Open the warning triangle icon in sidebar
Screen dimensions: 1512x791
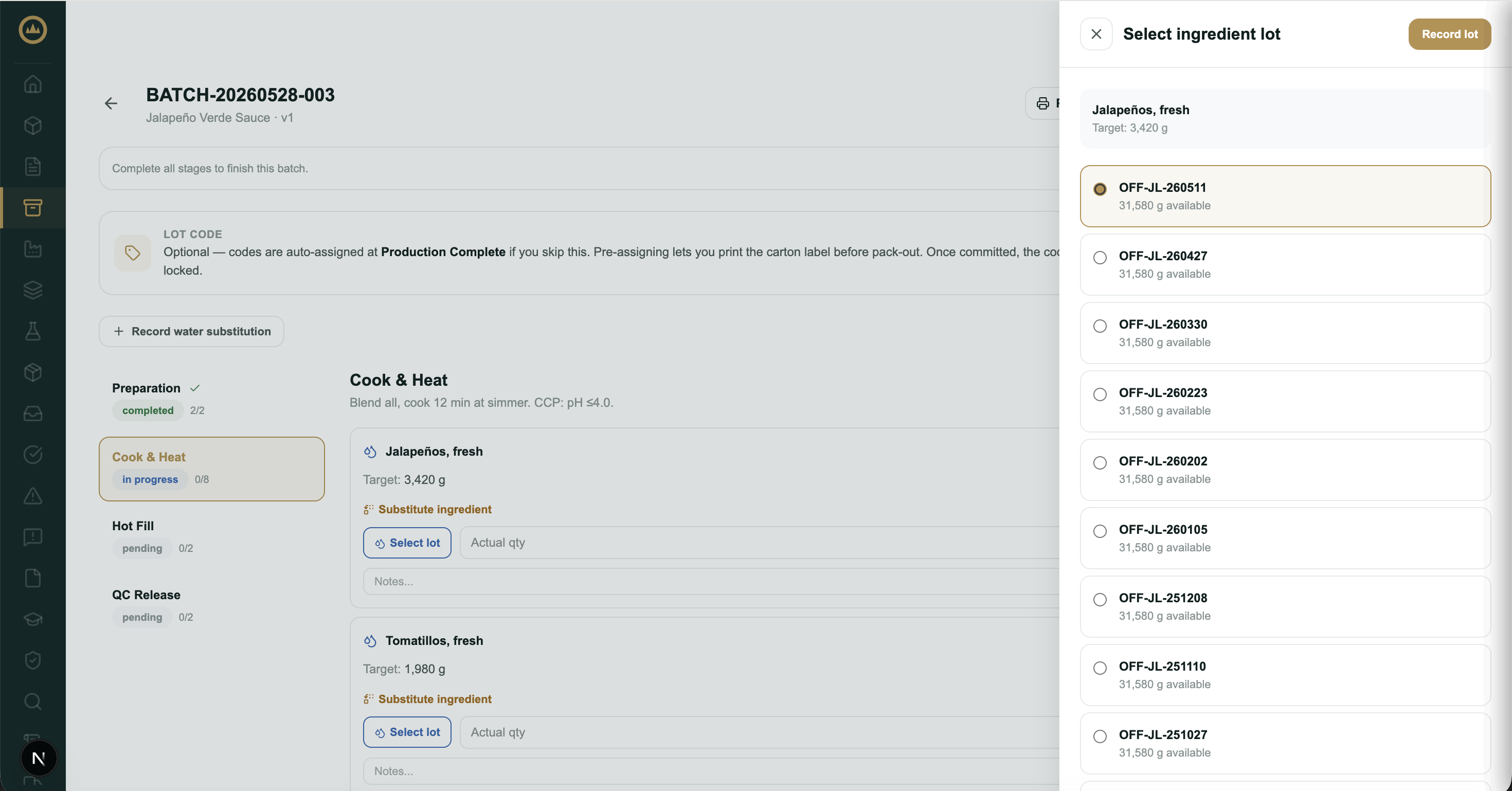click(33, 496)
